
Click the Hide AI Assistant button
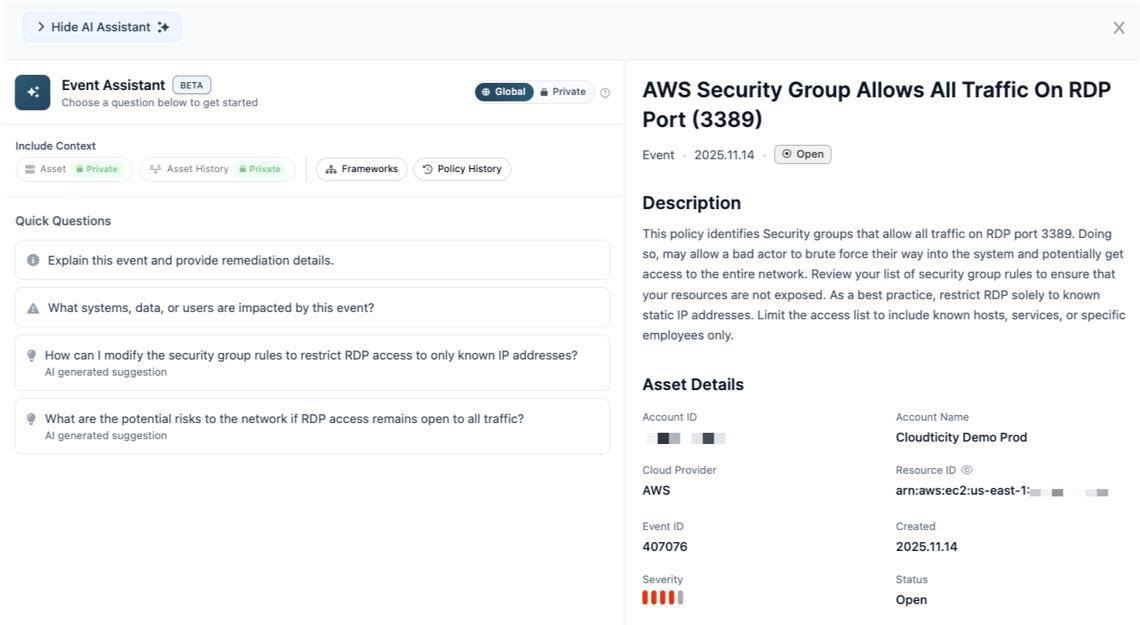101,27
